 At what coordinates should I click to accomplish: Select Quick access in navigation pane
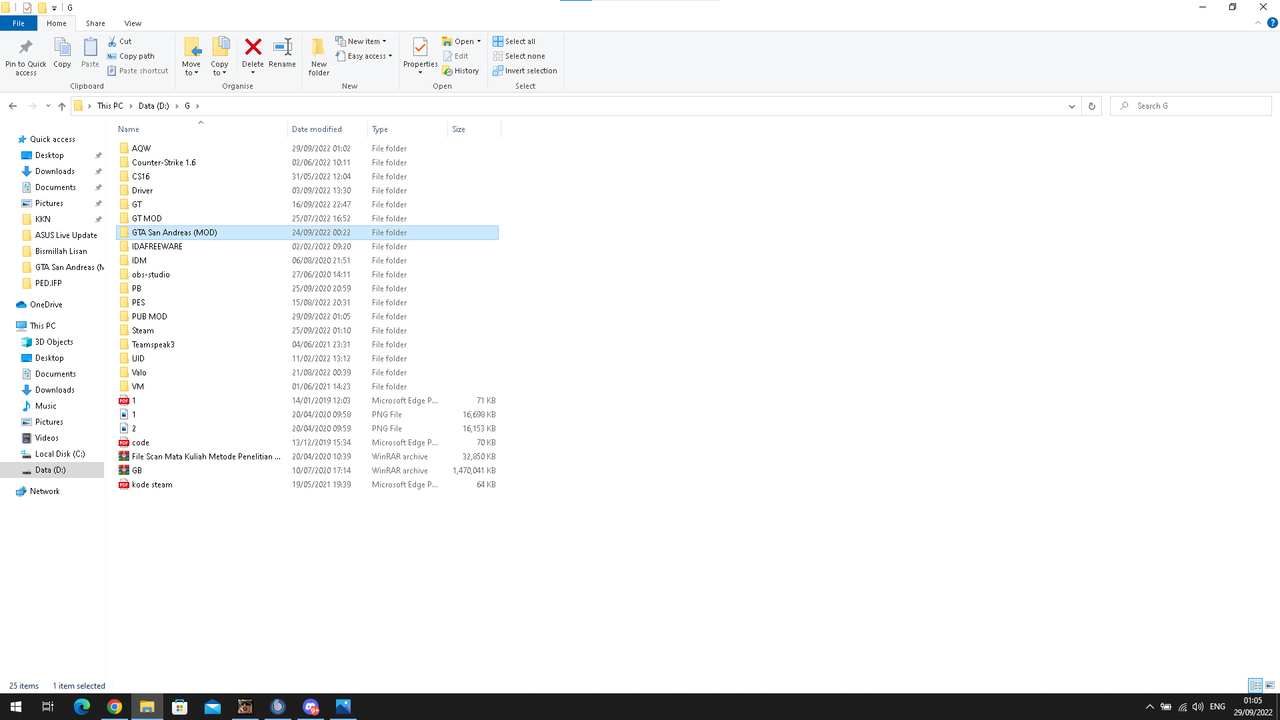52,139
